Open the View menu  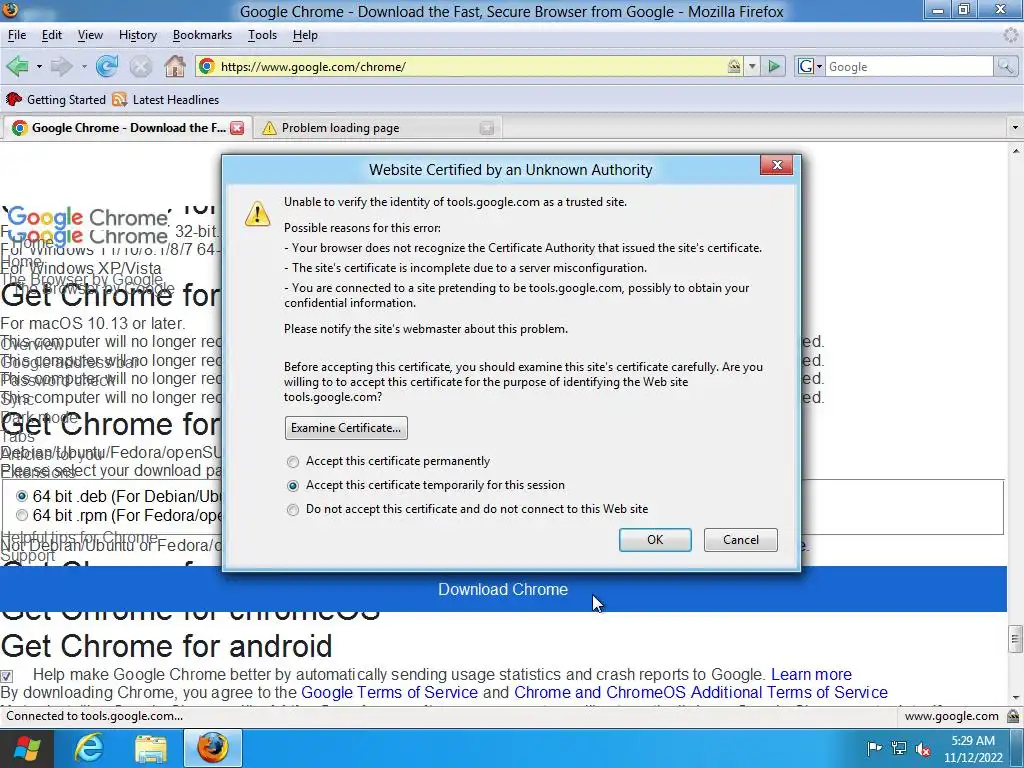tap(90, 35)
